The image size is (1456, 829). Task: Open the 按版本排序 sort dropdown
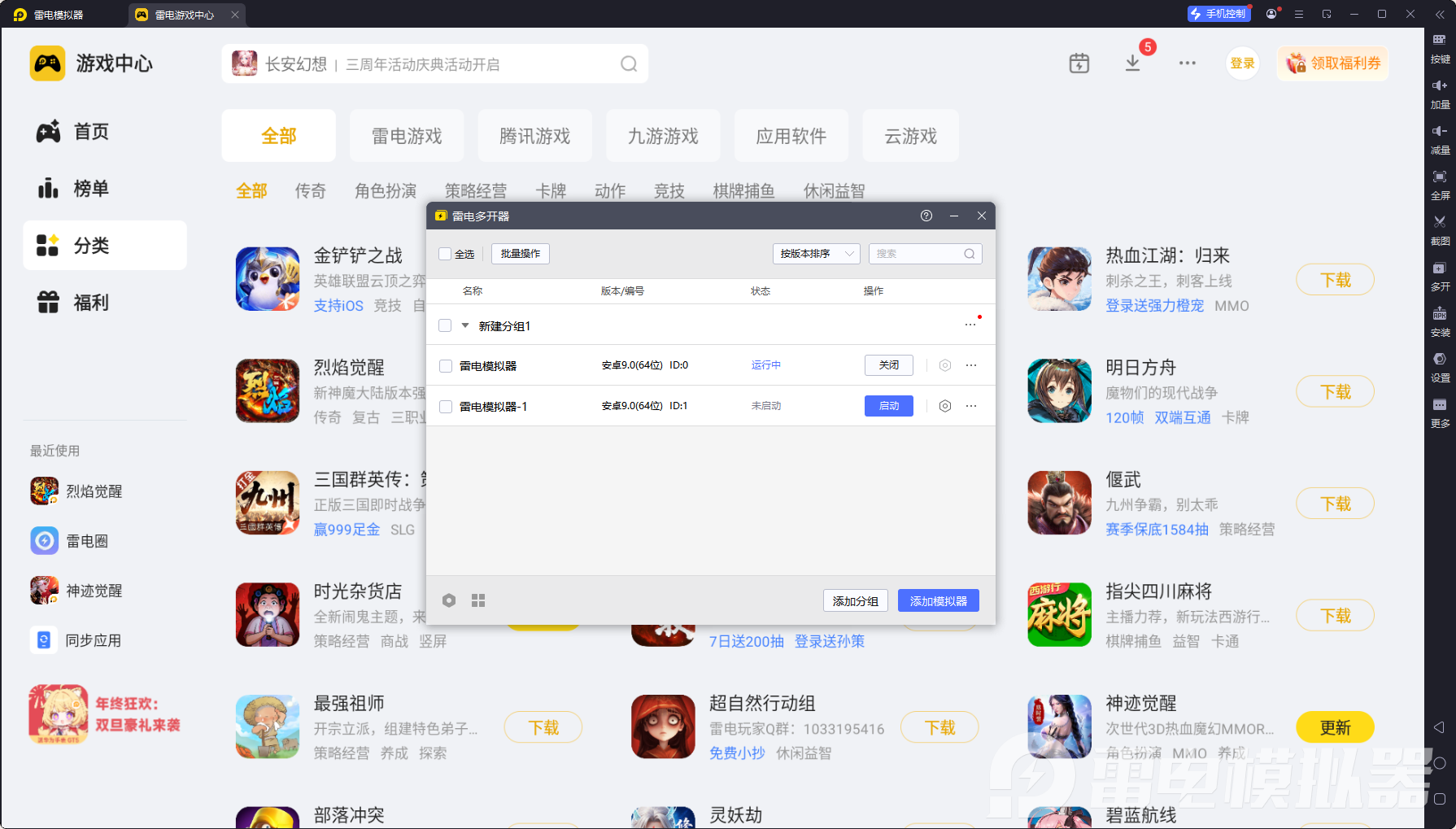[816, 254]
